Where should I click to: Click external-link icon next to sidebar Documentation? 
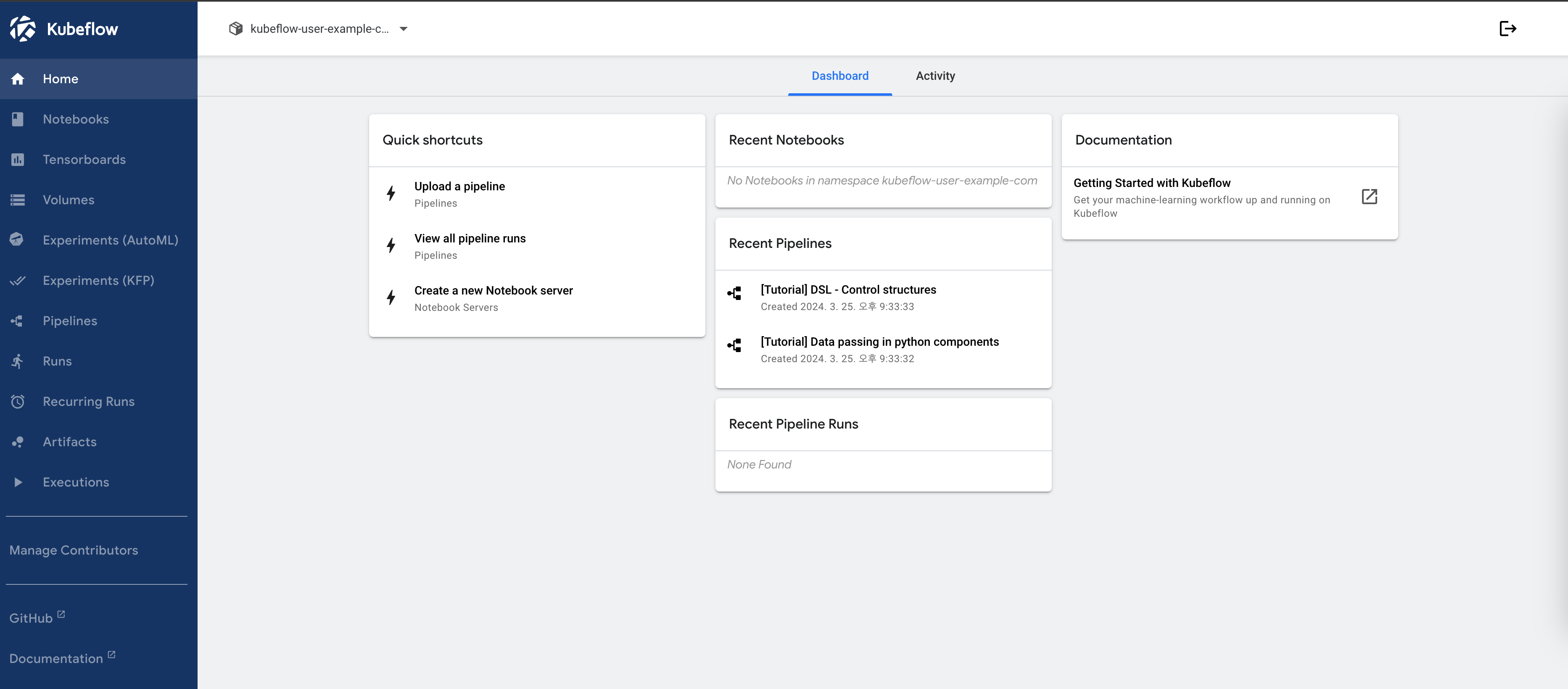pyautogui.click(x=111, y=654)
